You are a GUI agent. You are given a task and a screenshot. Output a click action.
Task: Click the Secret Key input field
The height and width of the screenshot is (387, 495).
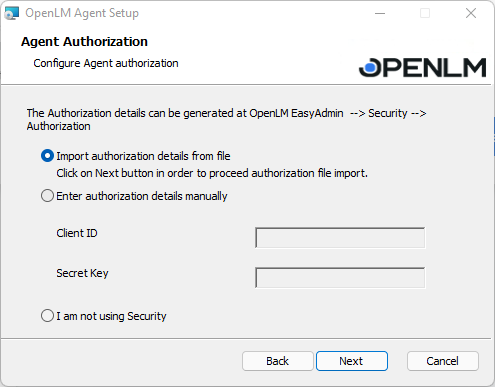340,277
